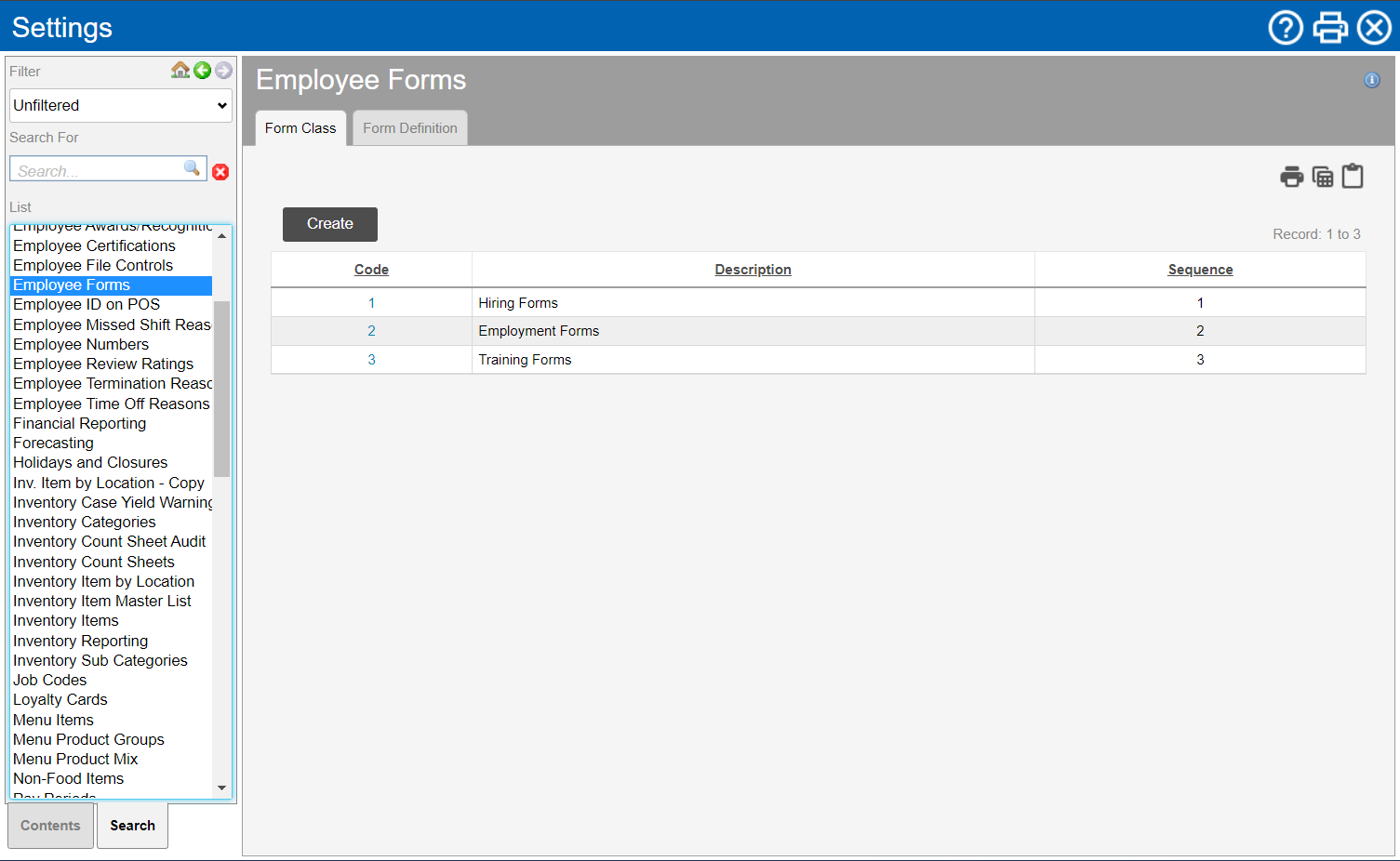Click the export grid icon above the table
Viewport: 1400px width, 861px height.
click(x=1322, y=177)
